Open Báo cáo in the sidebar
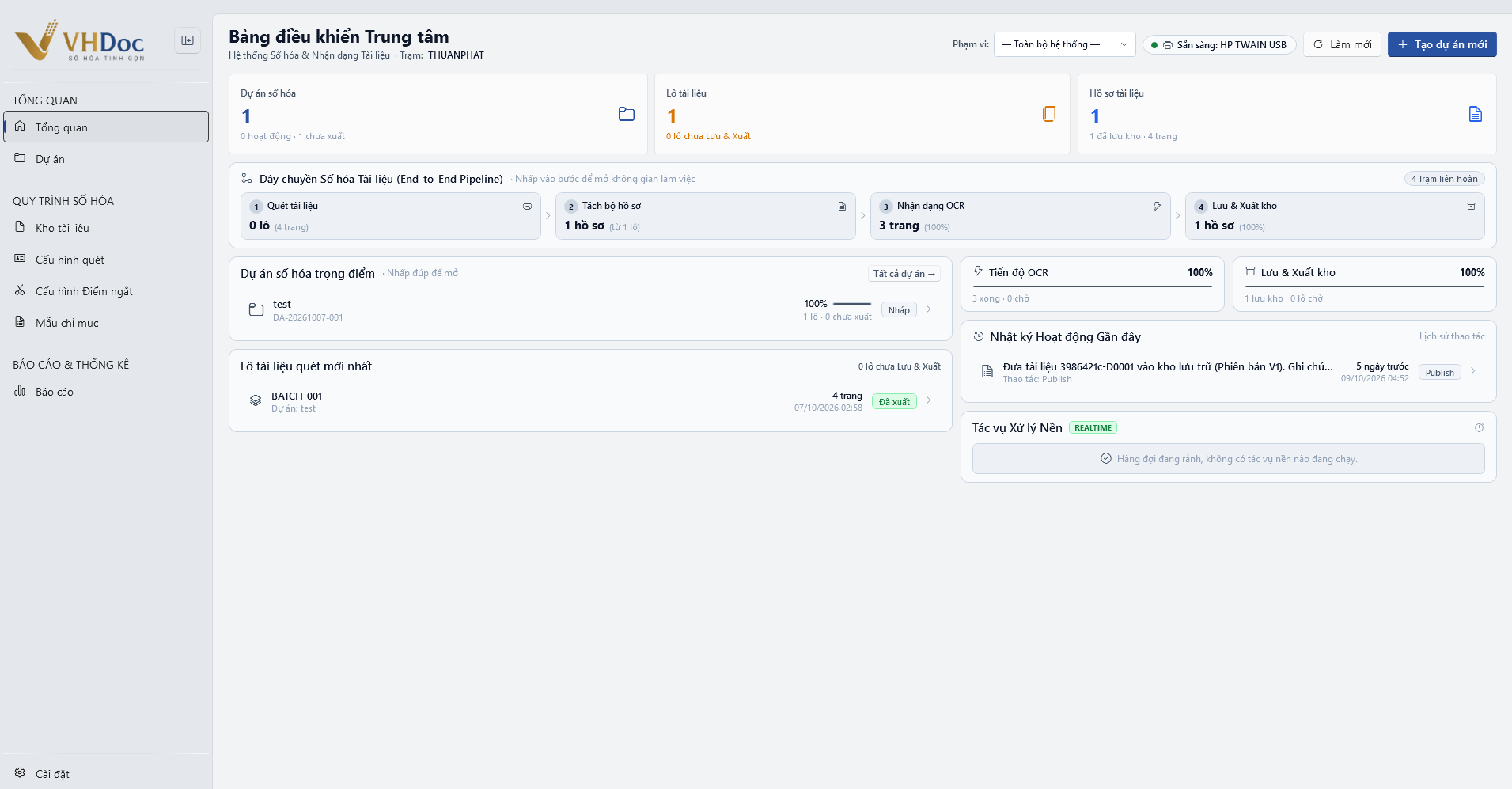 [106, 392]
